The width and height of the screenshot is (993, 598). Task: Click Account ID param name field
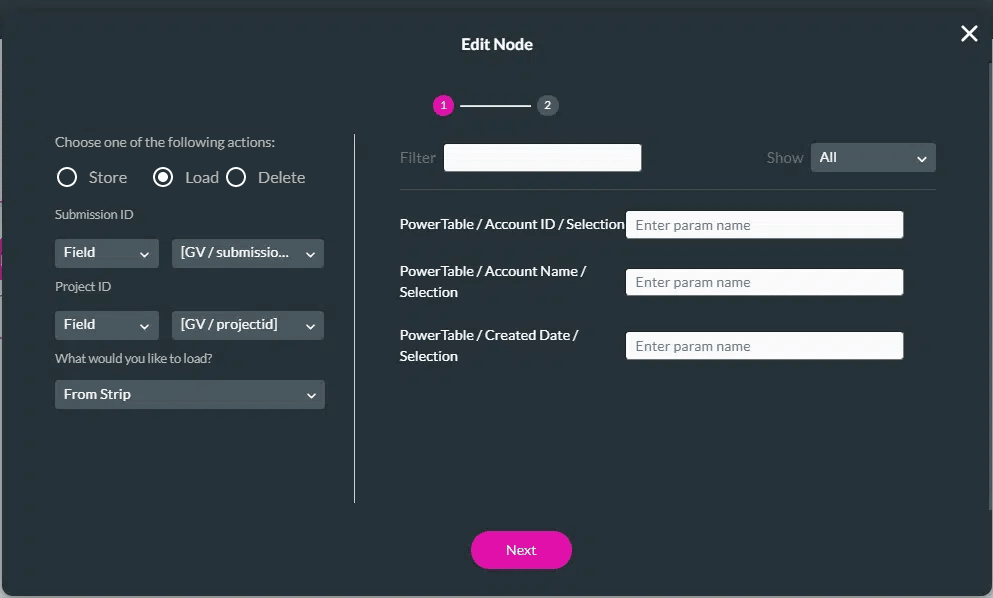click(764, 225)
